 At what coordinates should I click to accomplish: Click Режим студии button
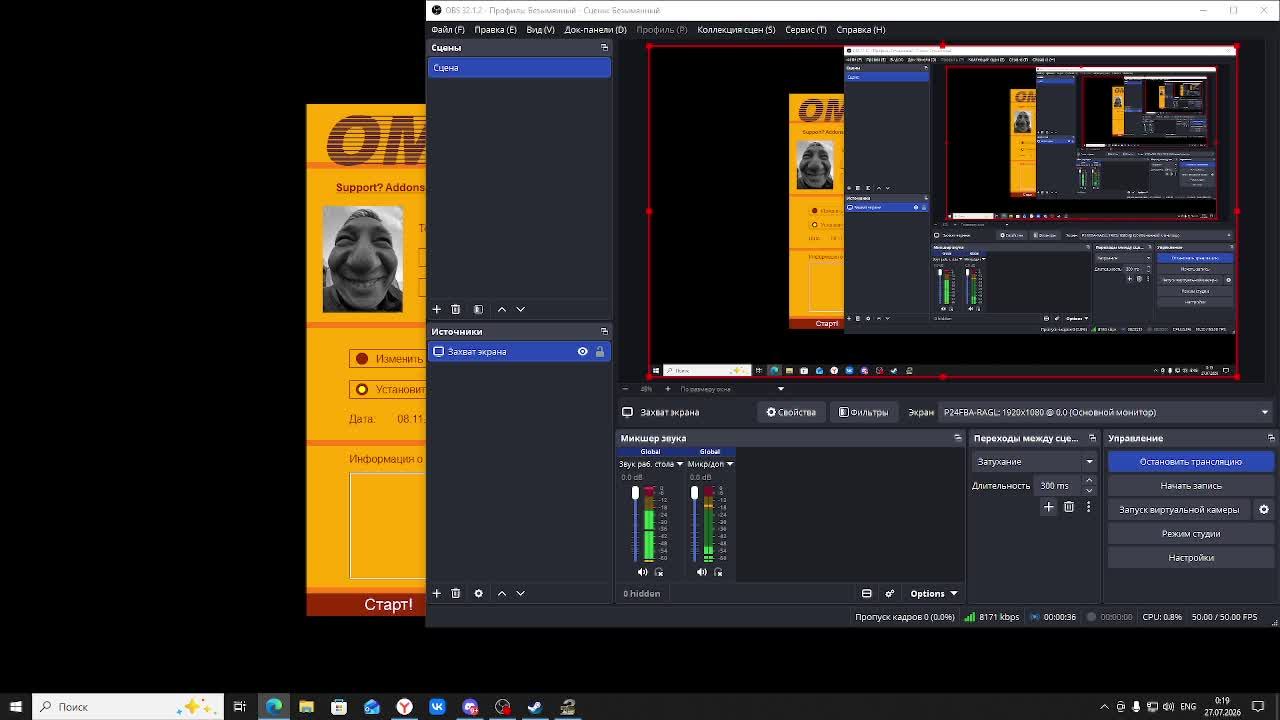tap(1190, 534)
